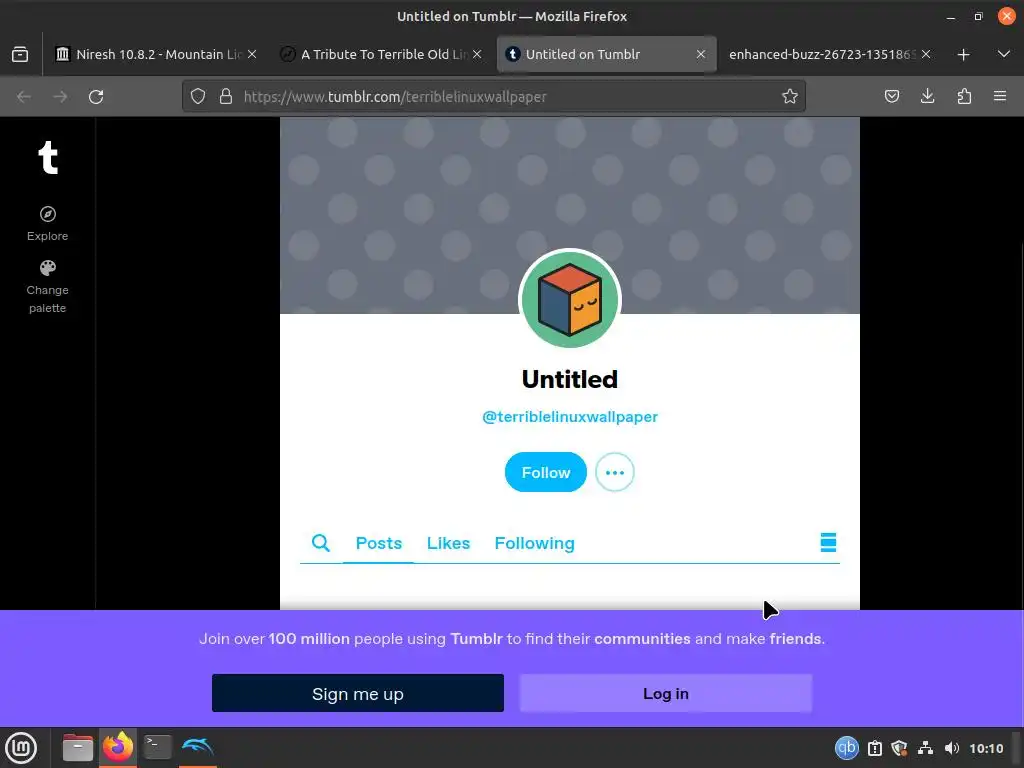Click the Untitled blog title
This screenshot has height=768, width=1024.
coord(569,379)
